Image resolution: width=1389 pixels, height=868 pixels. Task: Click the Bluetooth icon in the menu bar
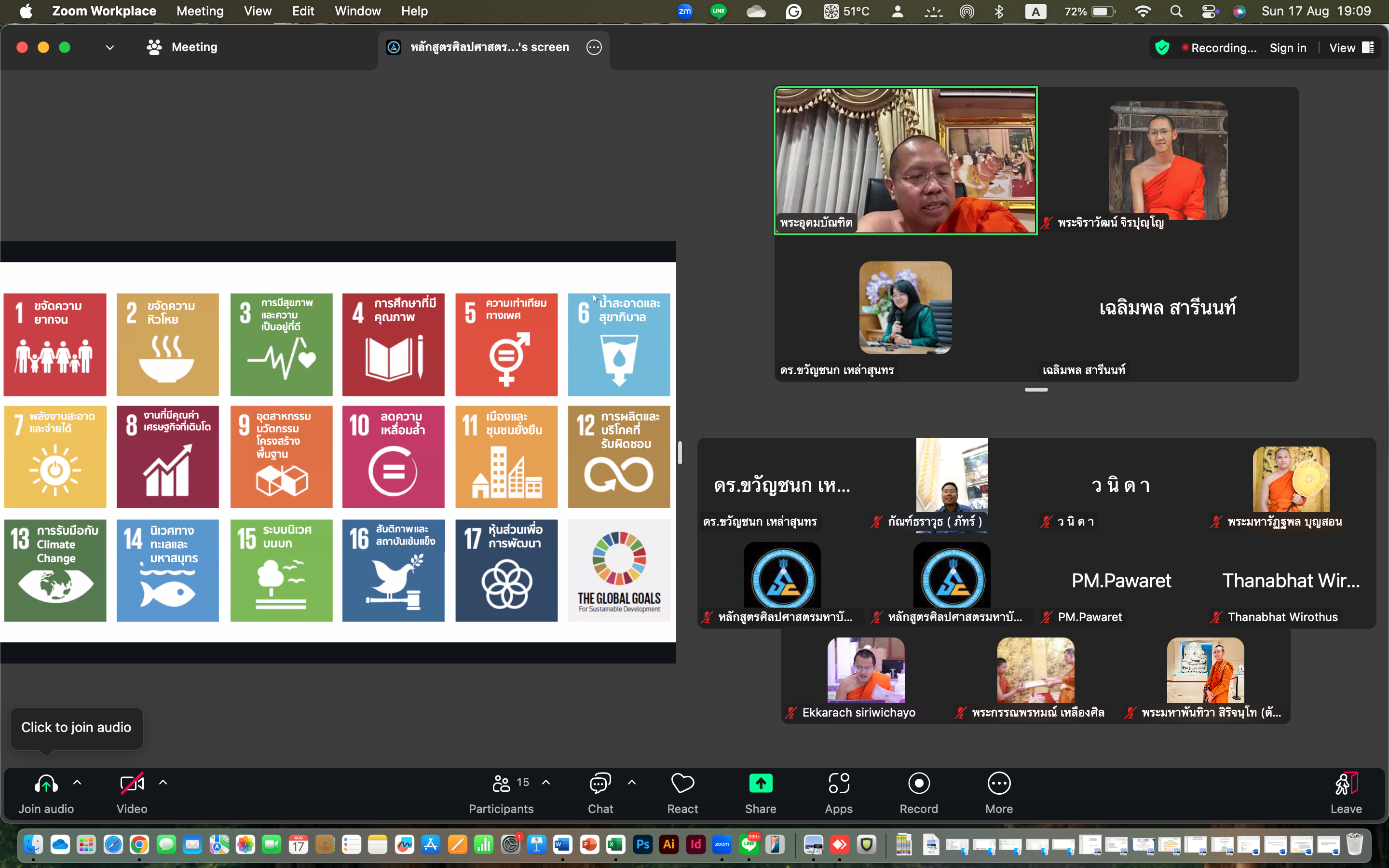click(x=999, y=12)
